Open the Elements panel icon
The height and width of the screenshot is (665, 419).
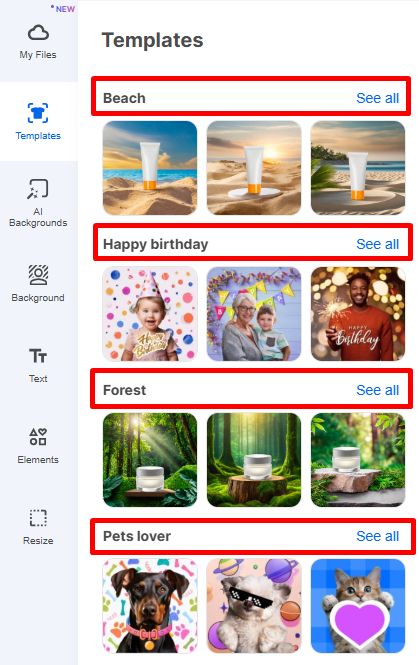[x=38, y=436]
